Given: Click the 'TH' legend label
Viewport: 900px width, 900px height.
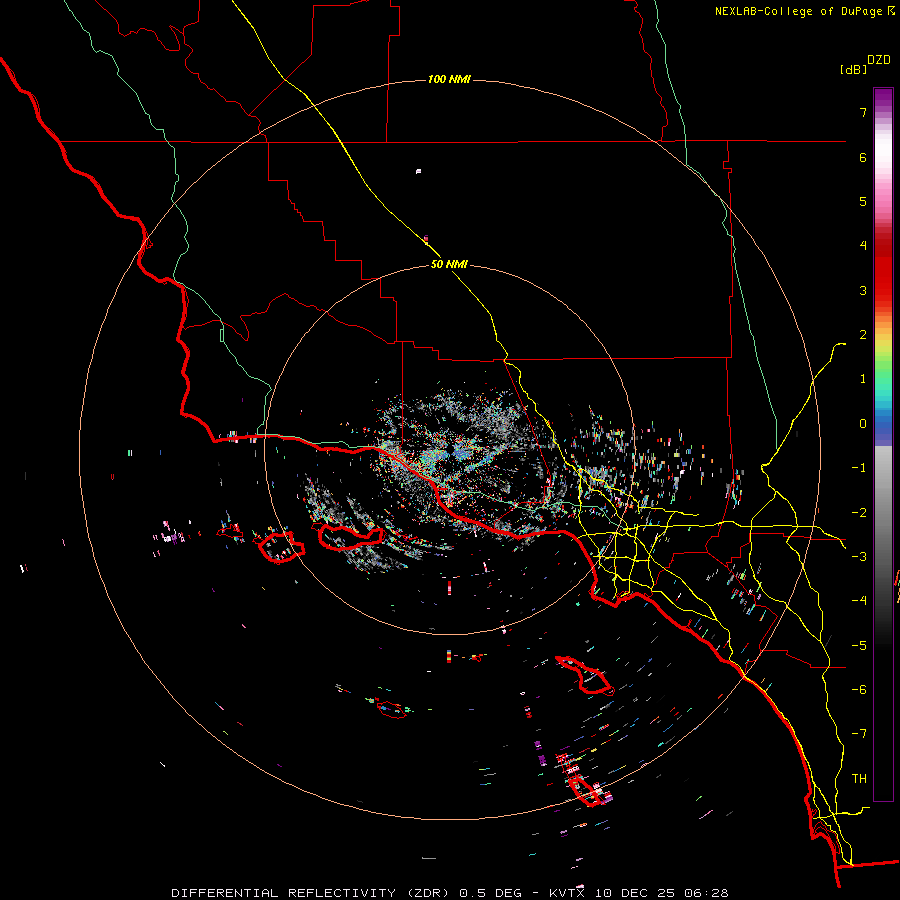Looking at the screenshot, I should (859, 779).
